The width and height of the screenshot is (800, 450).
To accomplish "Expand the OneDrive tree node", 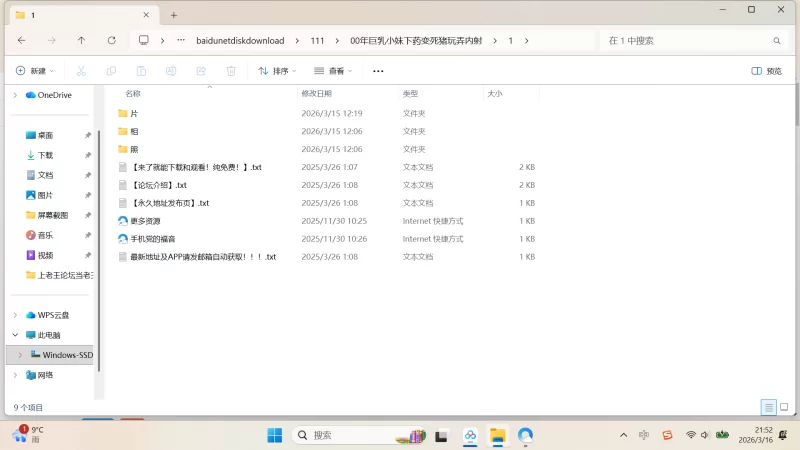I will point(15,95).
